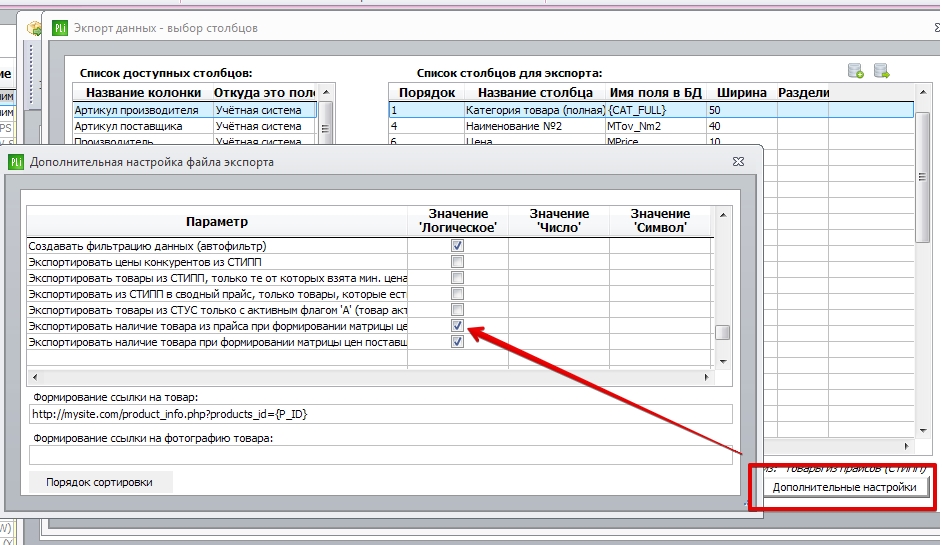
Task: Click the Создавать фильтрацию данных parameter text
Action: pos(147,246)
